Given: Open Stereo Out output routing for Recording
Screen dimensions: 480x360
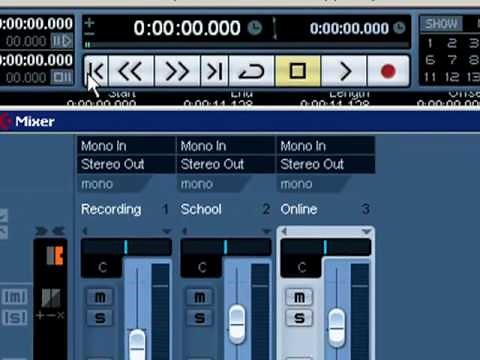Looking at the screenshot, I should pyautogui.click(x=126, y=164).
